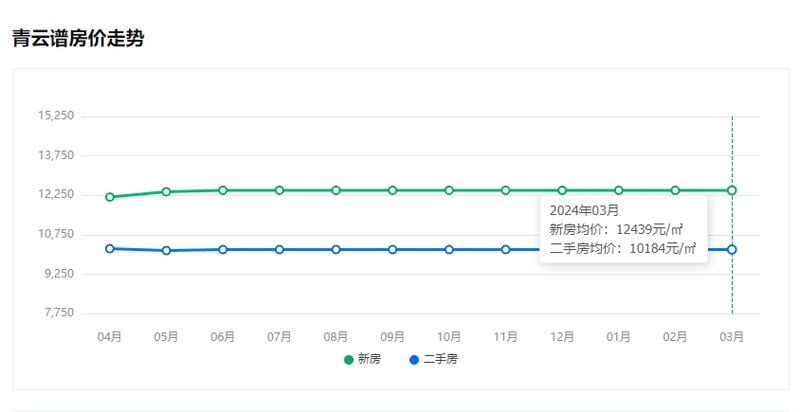Click the blue 二手房 point at 10月
The image size is (800, 412).
[x=449, y=249]
